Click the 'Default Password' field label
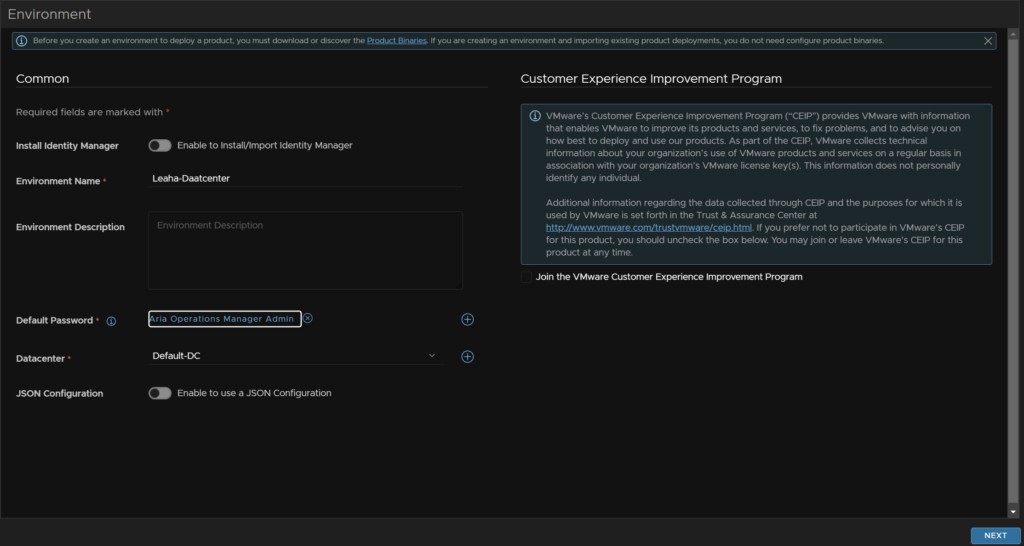 tap(54, 321)
